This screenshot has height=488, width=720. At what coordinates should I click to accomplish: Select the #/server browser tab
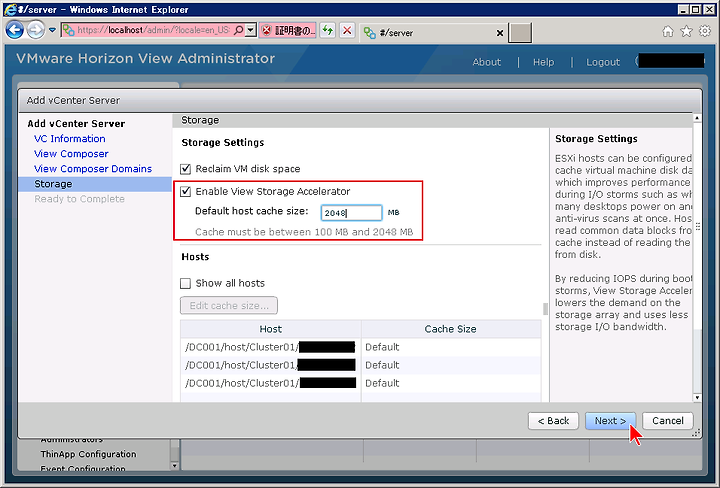pos(433,33)
